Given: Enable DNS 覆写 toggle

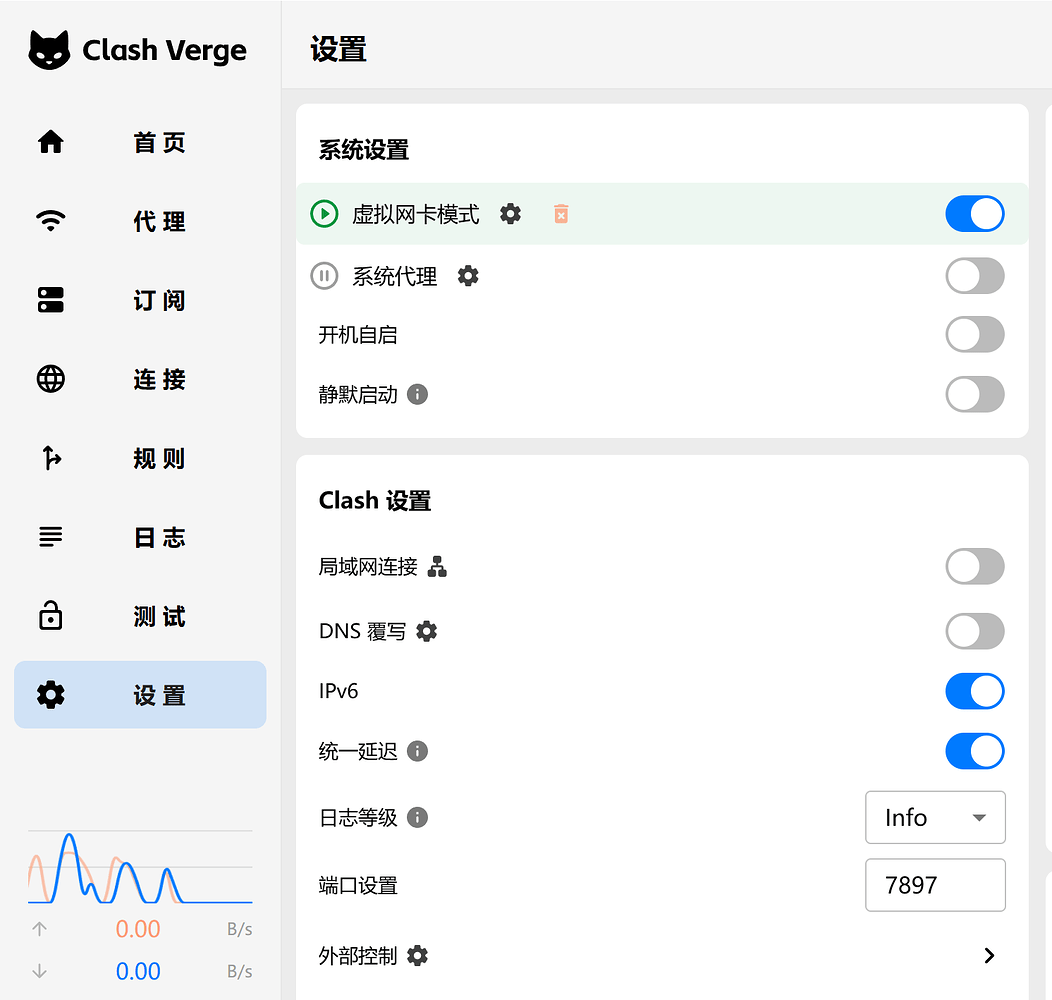Looking at the screenshot, I should (975, 631).
